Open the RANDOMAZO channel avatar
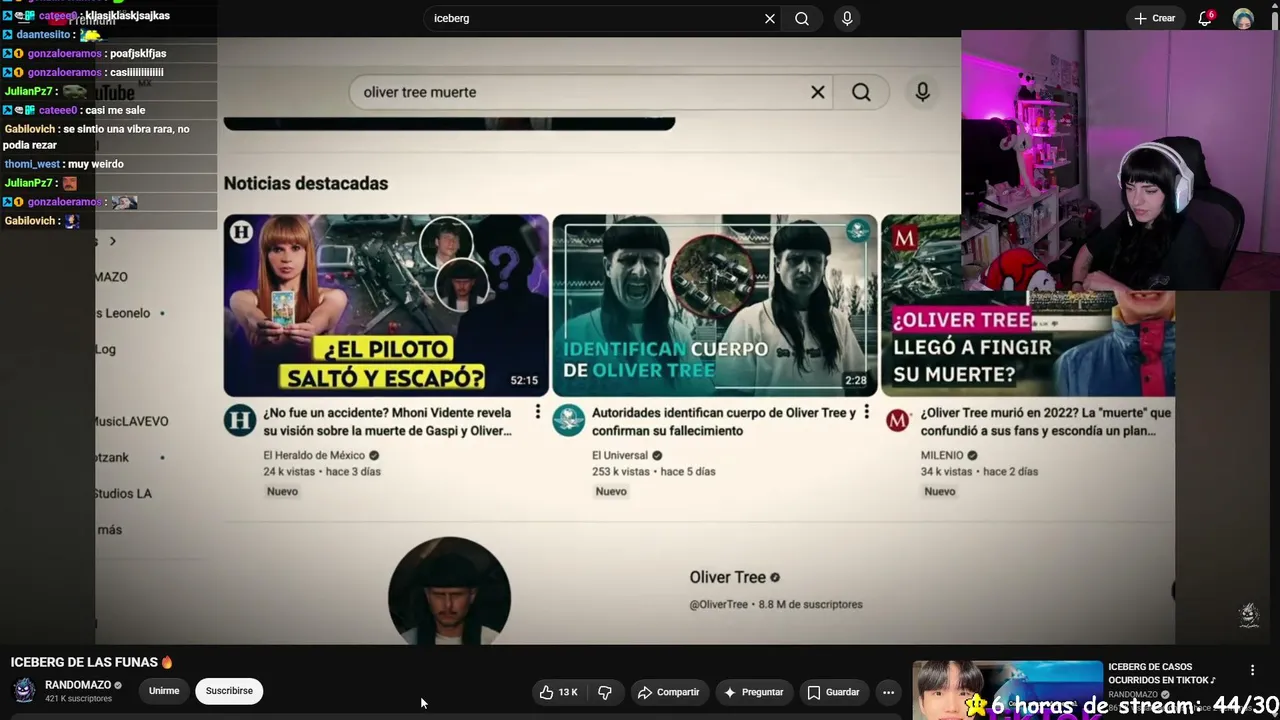Viewport: 1280px width, 720px height. coord(24,691)
